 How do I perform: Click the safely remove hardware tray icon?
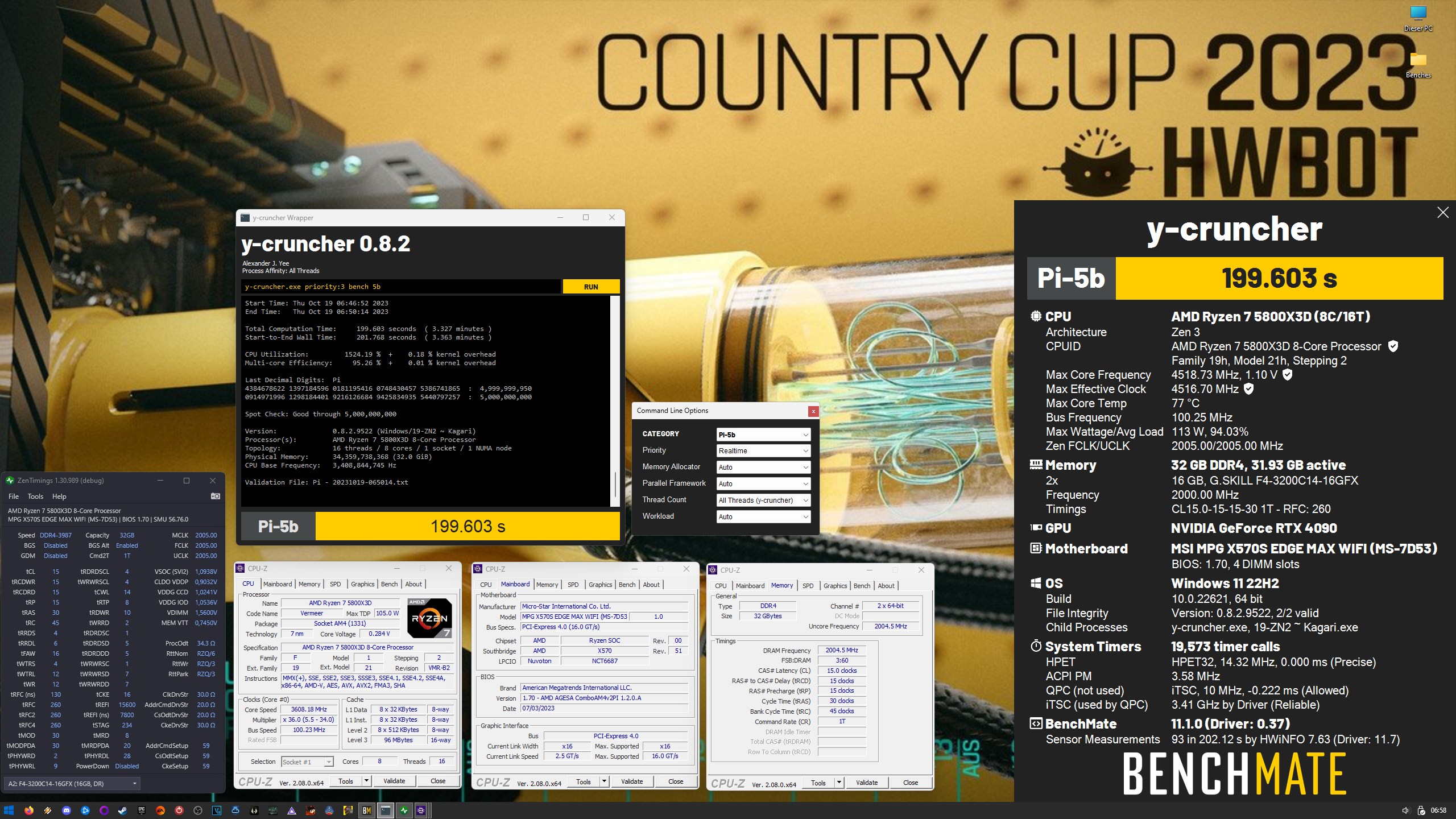[x=1421, y=810]
